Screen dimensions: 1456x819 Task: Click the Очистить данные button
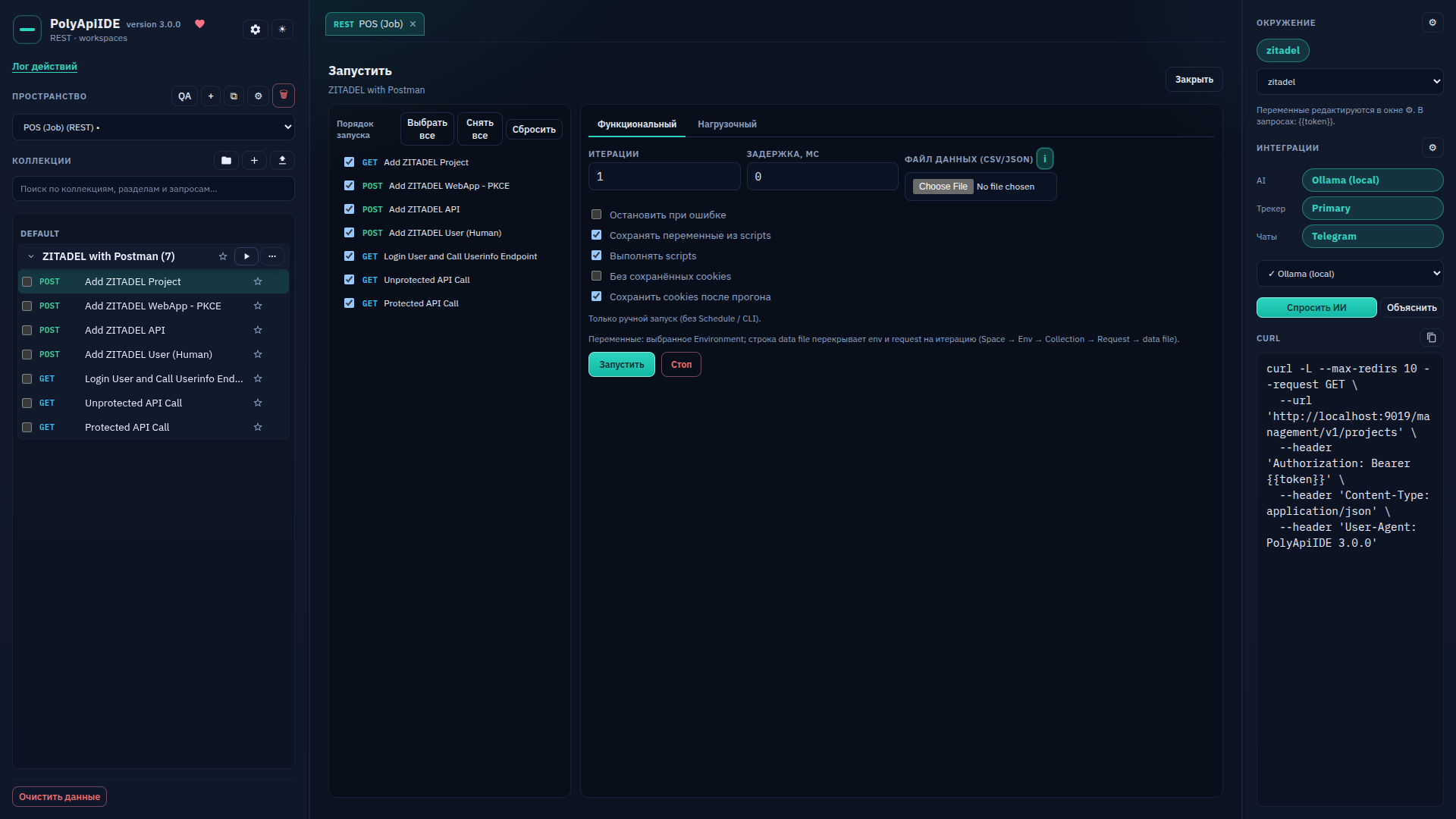(59, 797)
